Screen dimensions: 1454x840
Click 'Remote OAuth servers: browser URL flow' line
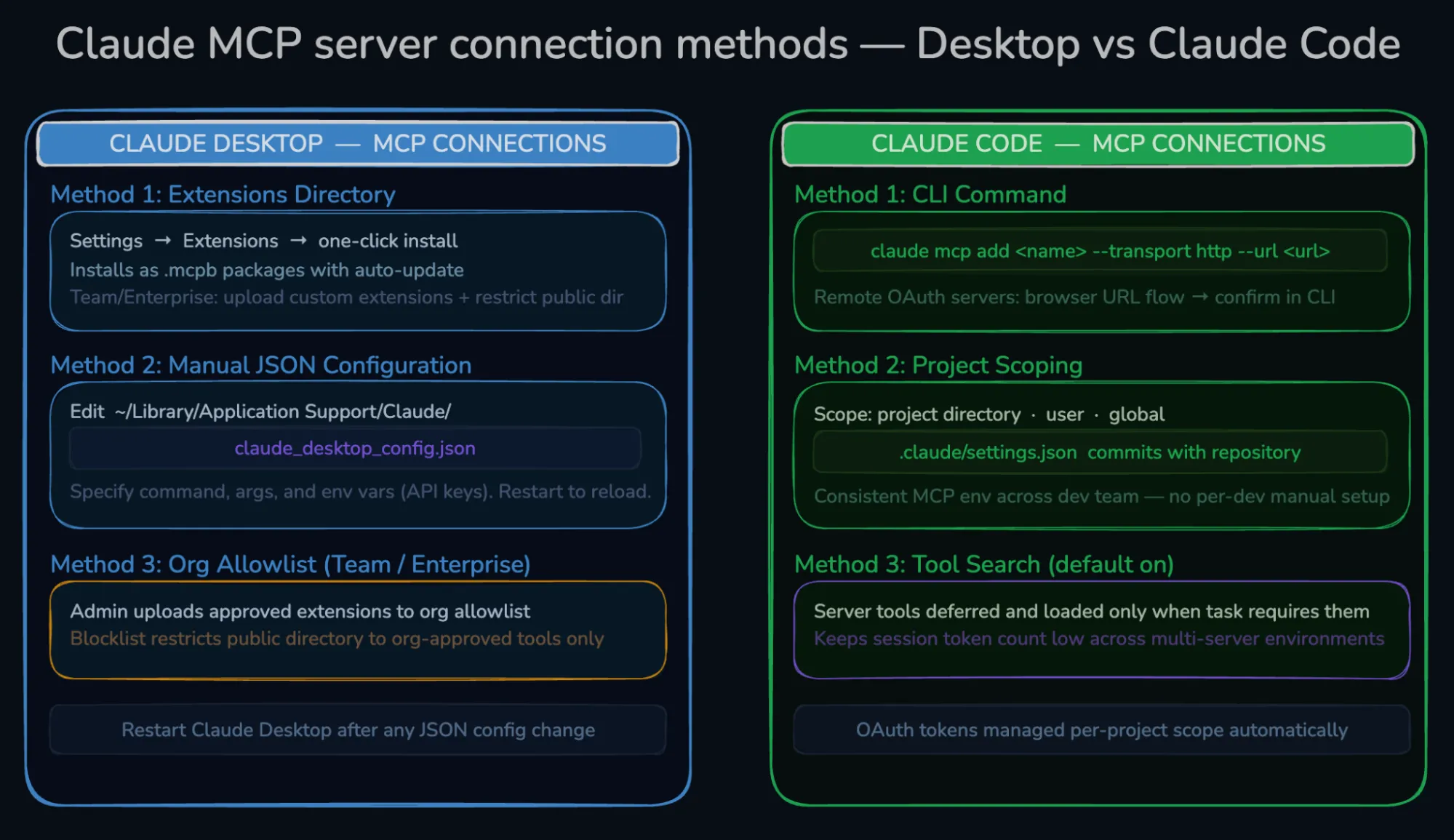[1074, 297]
